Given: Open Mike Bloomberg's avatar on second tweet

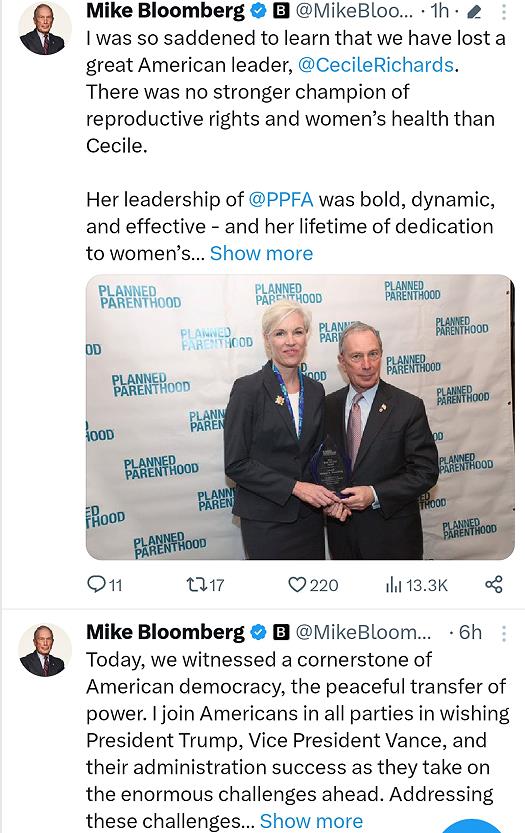Looking at the screenshot, I should (x=45, y=650).
